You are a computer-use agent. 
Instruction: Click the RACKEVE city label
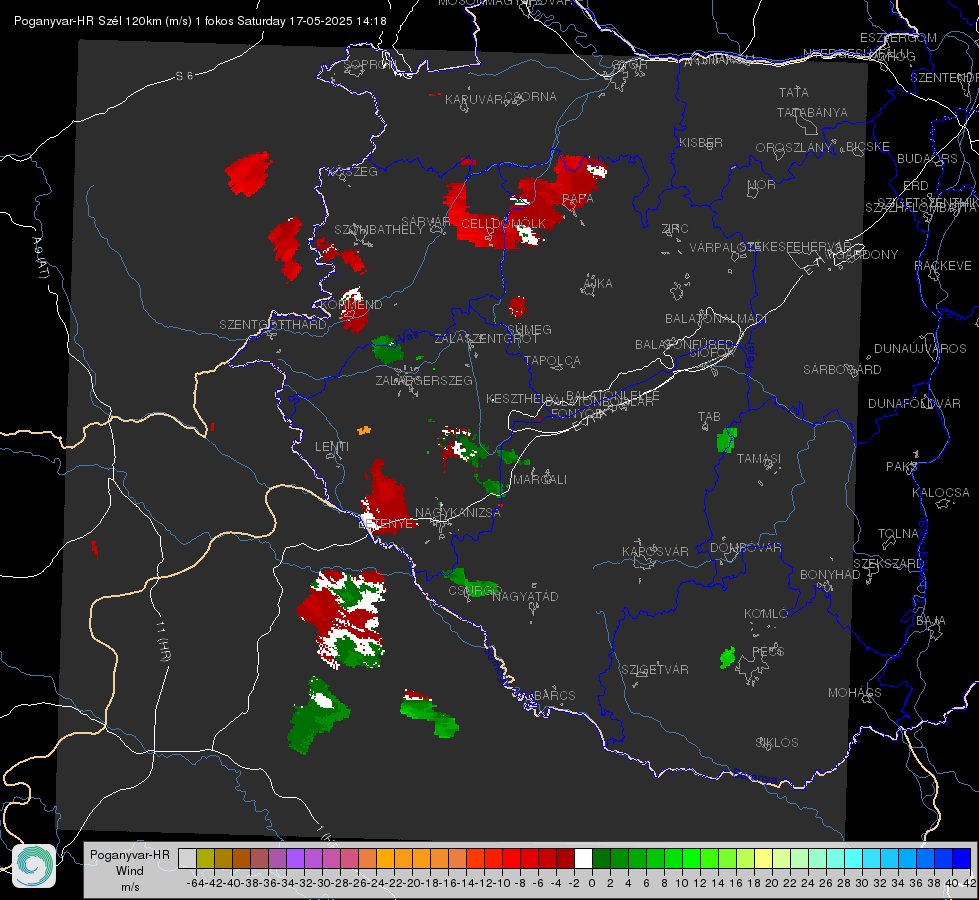(943, 266)
